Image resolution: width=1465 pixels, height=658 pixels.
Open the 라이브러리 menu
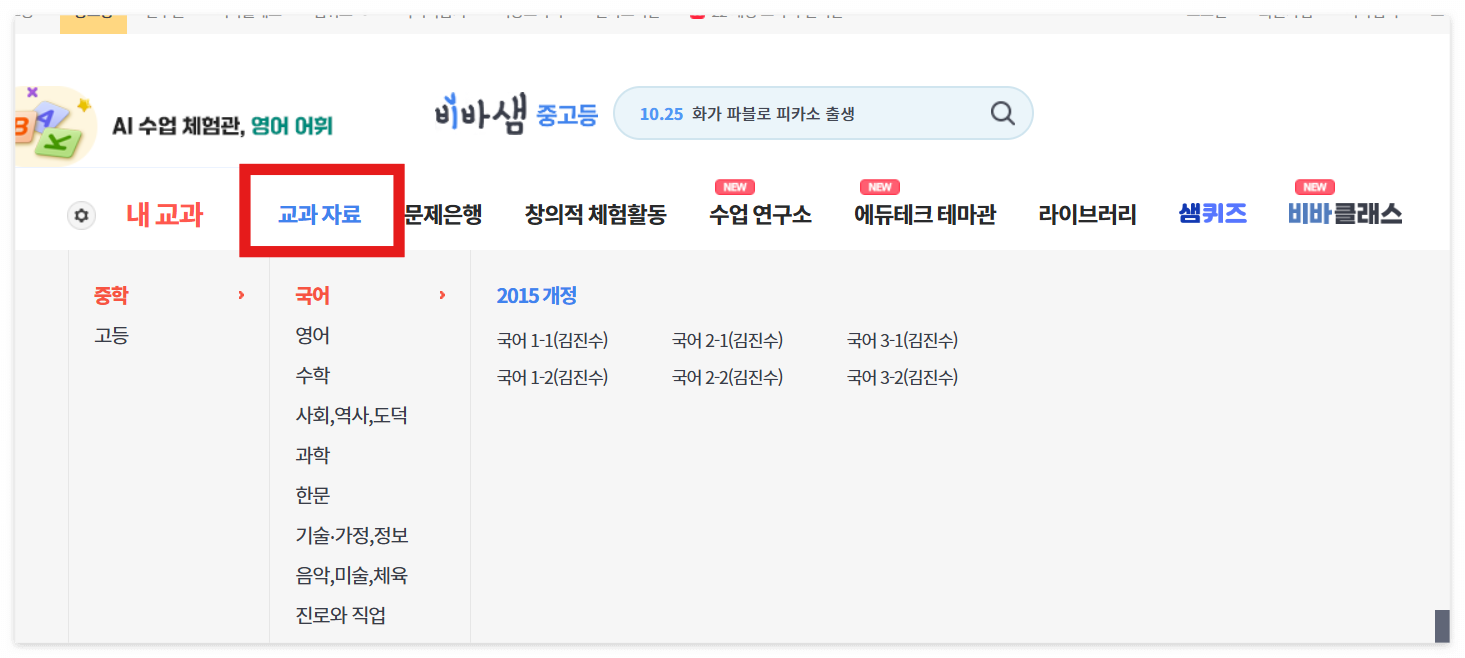click(1087, 213)
